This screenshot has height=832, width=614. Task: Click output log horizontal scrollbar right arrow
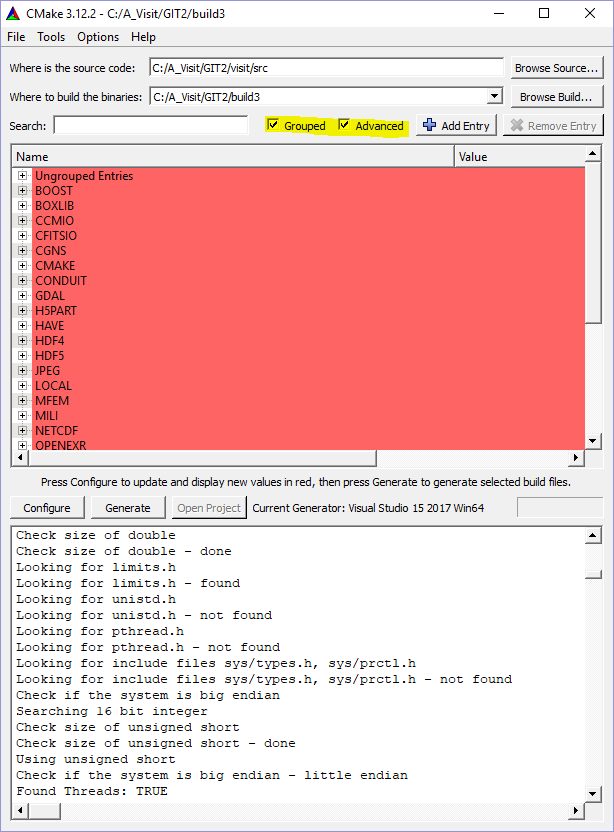pos(576,811)
